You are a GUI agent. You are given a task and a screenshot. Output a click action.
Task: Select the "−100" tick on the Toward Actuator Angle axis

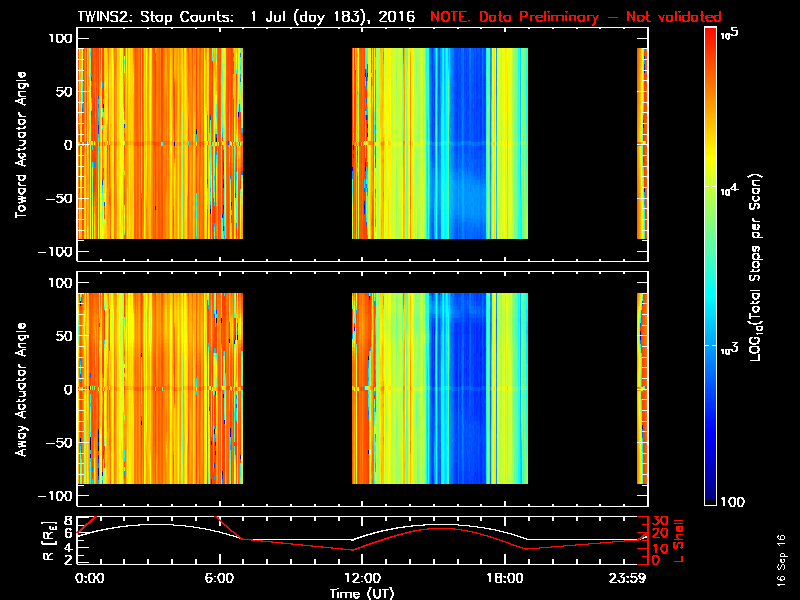[x=56, y=252]
